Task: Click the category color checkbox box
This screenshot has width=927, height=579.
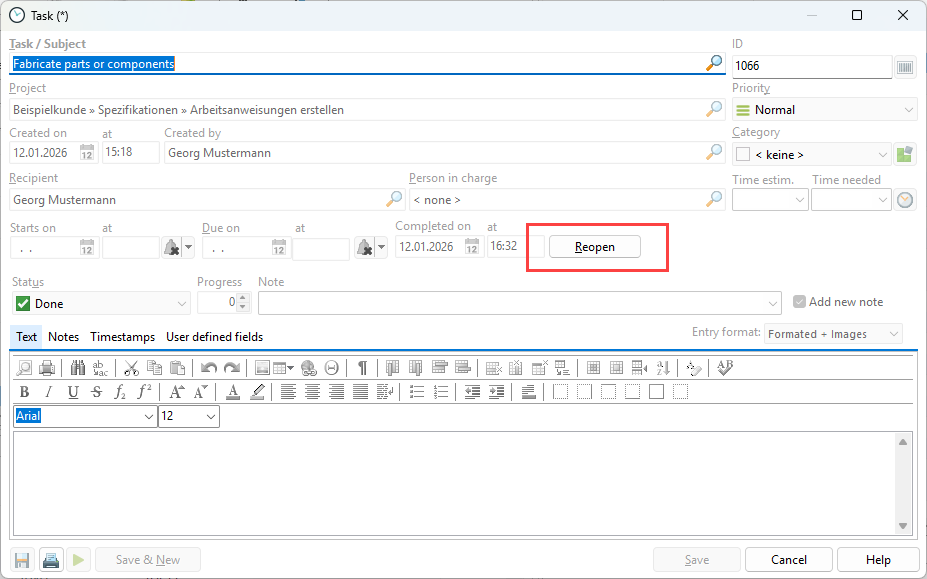Action: 743,155
